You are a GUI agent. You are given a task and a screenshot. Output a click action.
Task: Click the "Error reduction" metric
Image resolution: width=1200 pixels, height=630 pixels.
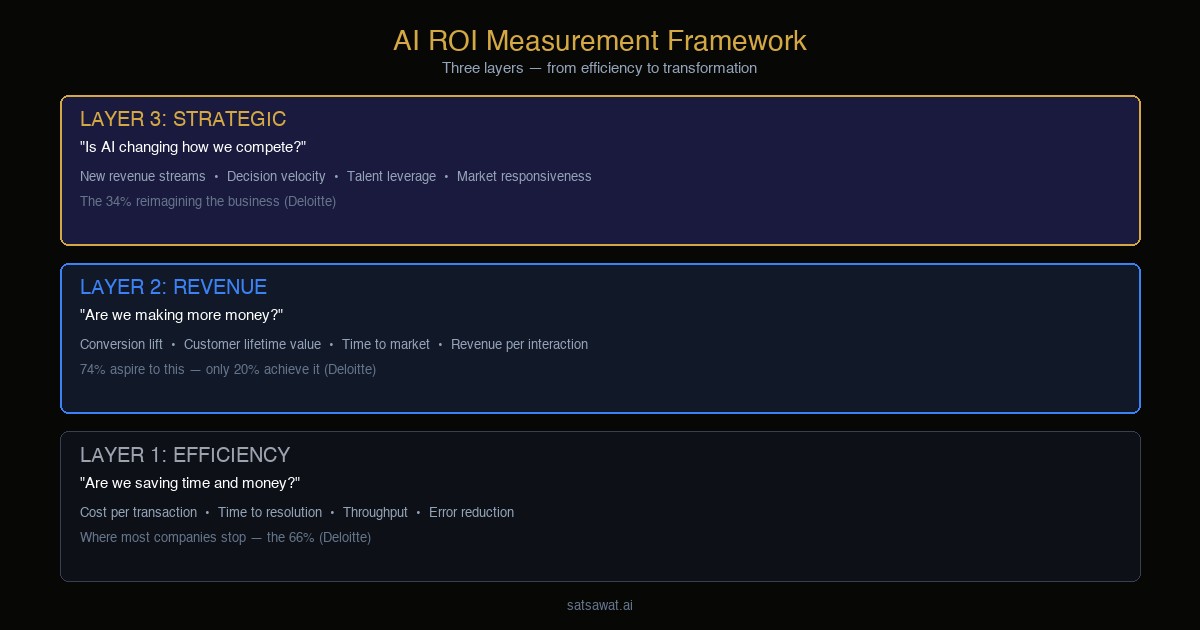pyautogui.click(x=471, y=512)
